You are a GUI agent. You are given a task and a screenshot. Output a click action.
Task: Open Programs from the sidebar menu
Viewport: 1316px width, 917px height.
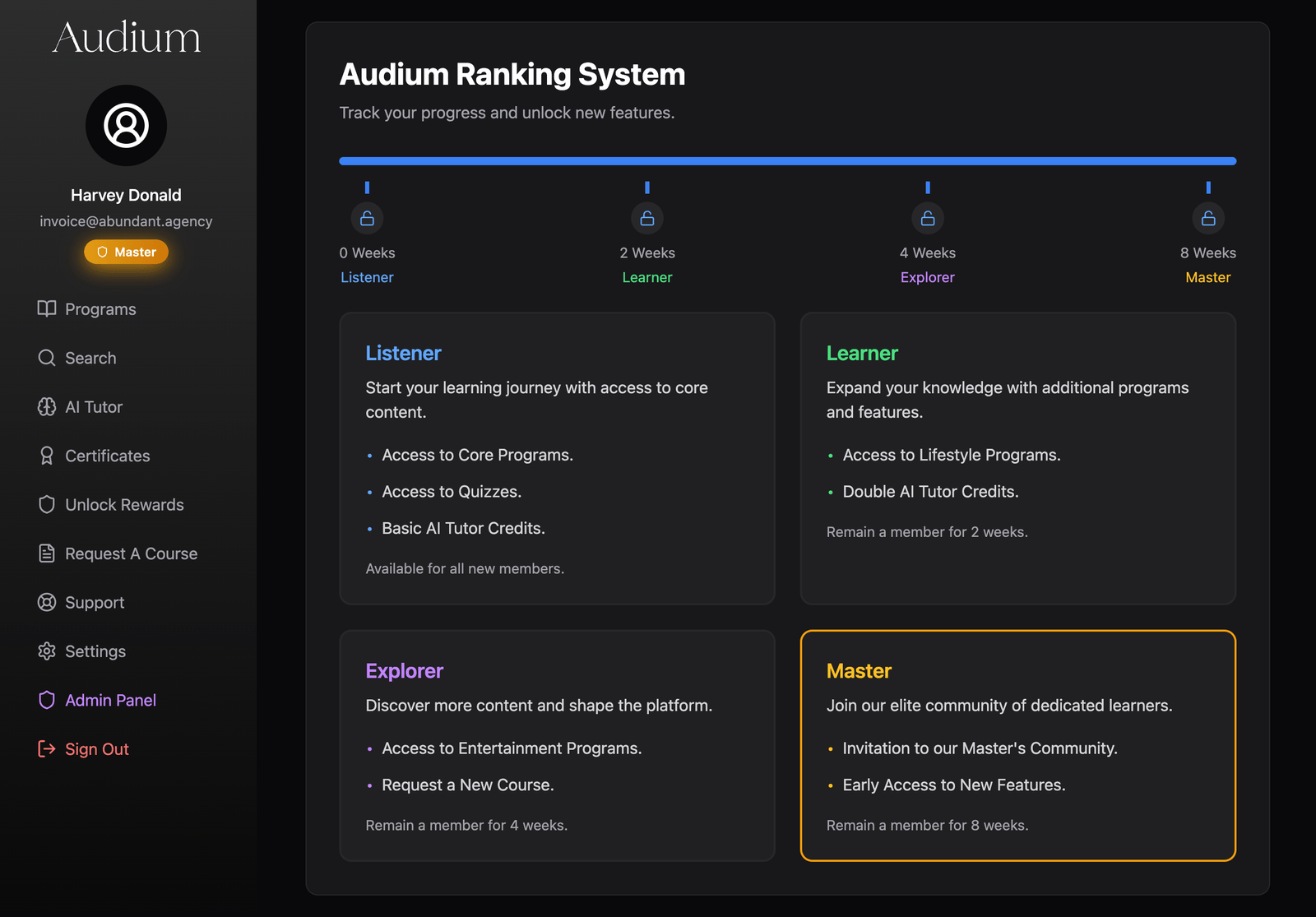click(x=100, y=308)
